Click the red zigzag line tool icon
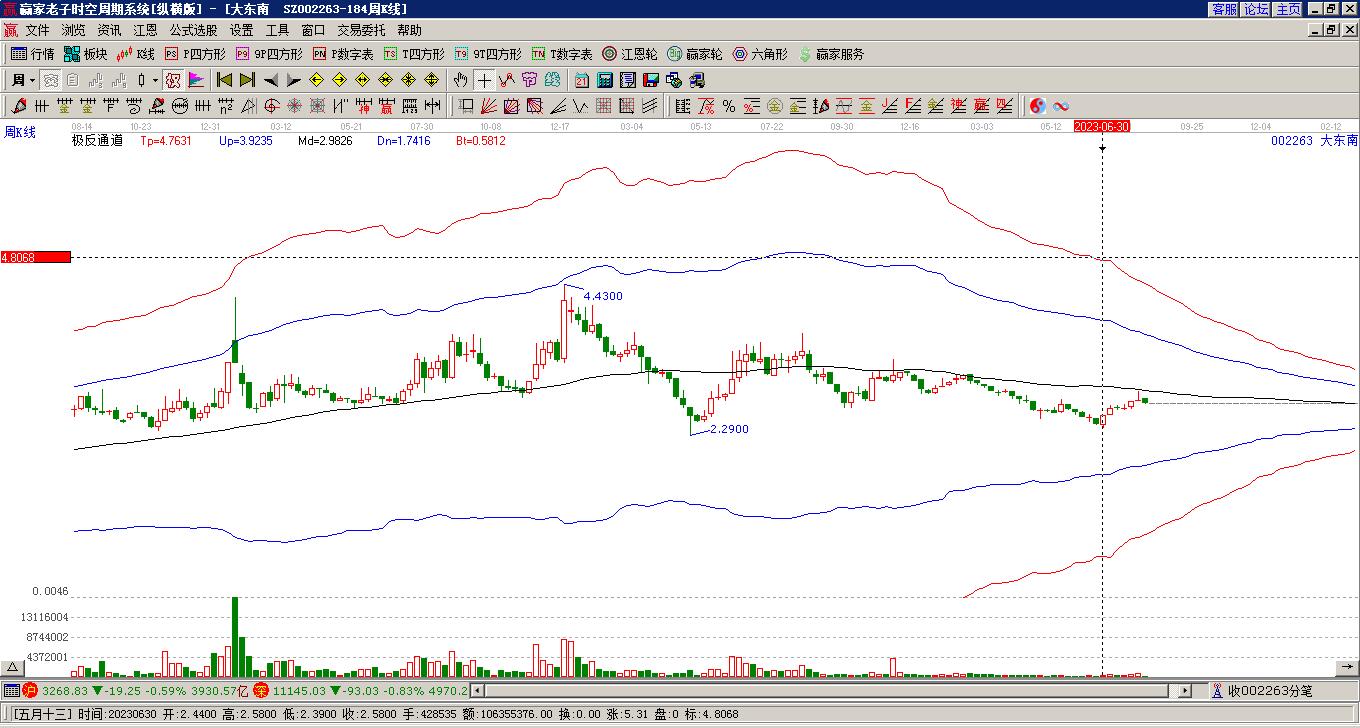The width and height of the screenshot is (1360, 728). [x=507, y=80]
